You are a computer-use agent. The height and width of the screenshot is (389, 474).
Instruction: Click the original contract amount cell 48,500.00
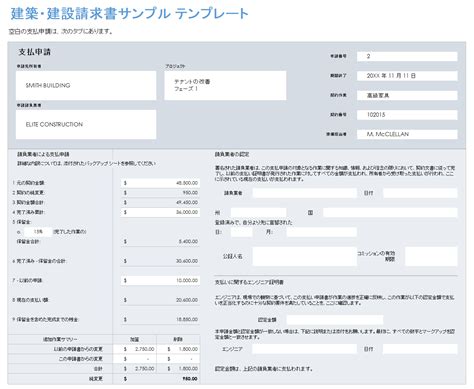(x=160, y=183)
